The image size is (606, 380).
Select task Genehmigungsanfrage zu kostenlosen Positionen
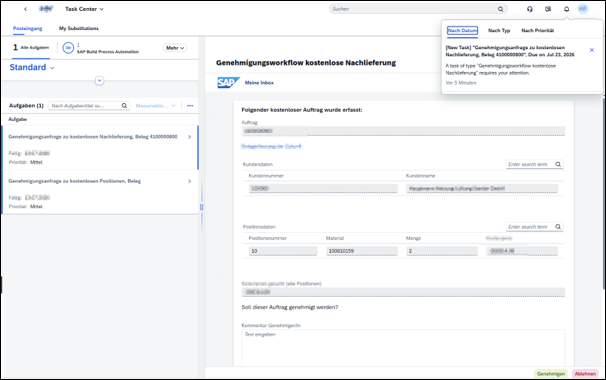(100, 192)
